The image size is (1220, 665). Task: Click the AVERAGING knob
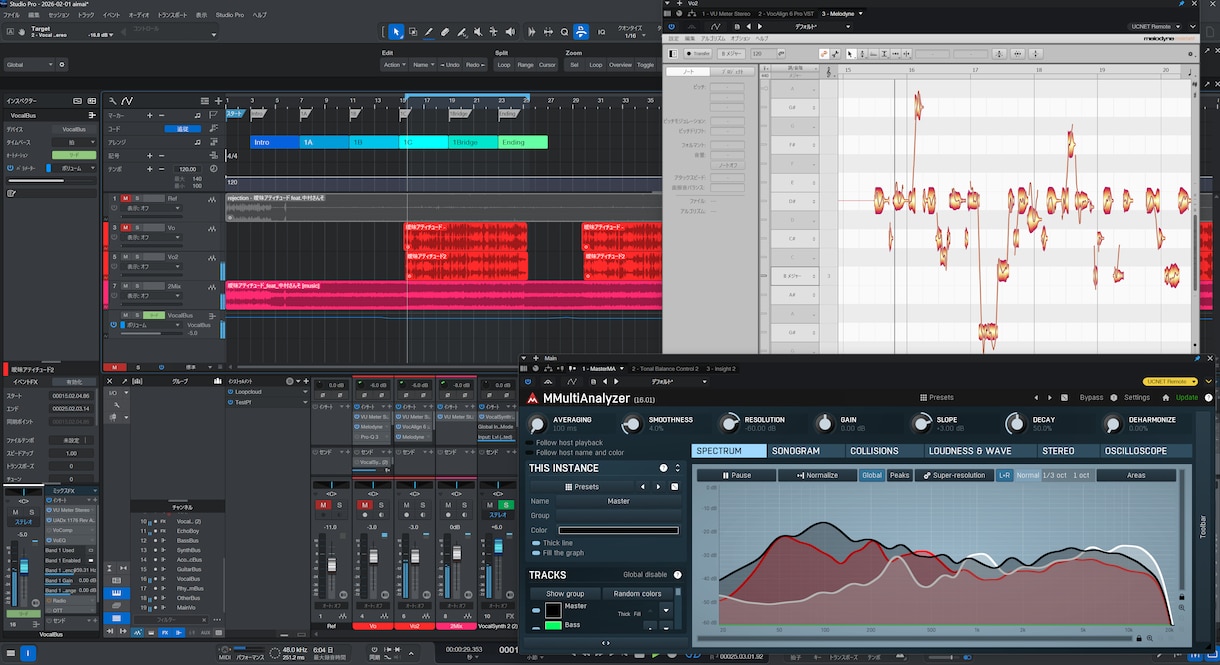click(539, 424)
